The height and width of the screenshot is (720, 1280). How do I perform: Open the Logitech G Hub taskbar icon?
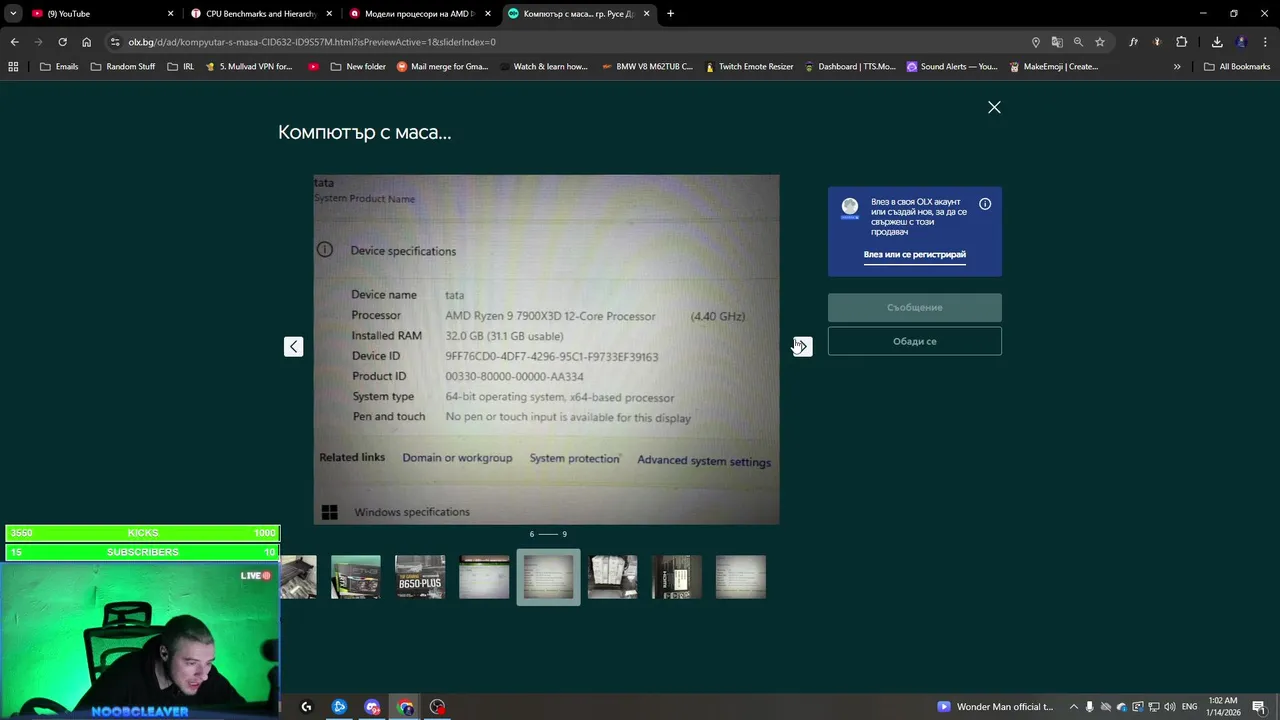click(306, 707)
